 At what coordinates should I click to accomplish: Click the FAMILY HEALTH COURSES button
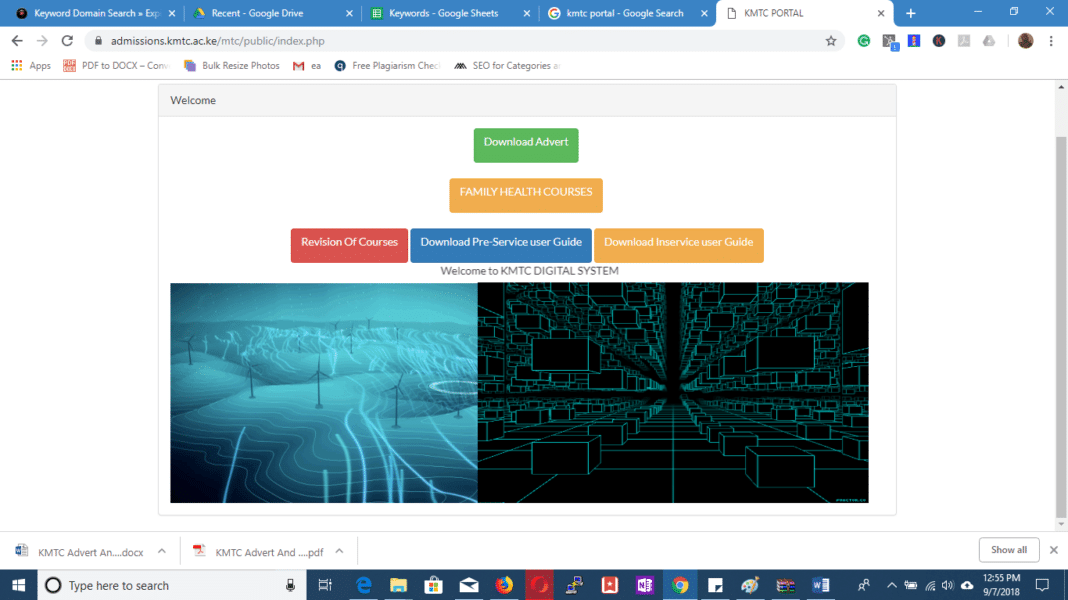pyautogui.click(x=525, y=195)
